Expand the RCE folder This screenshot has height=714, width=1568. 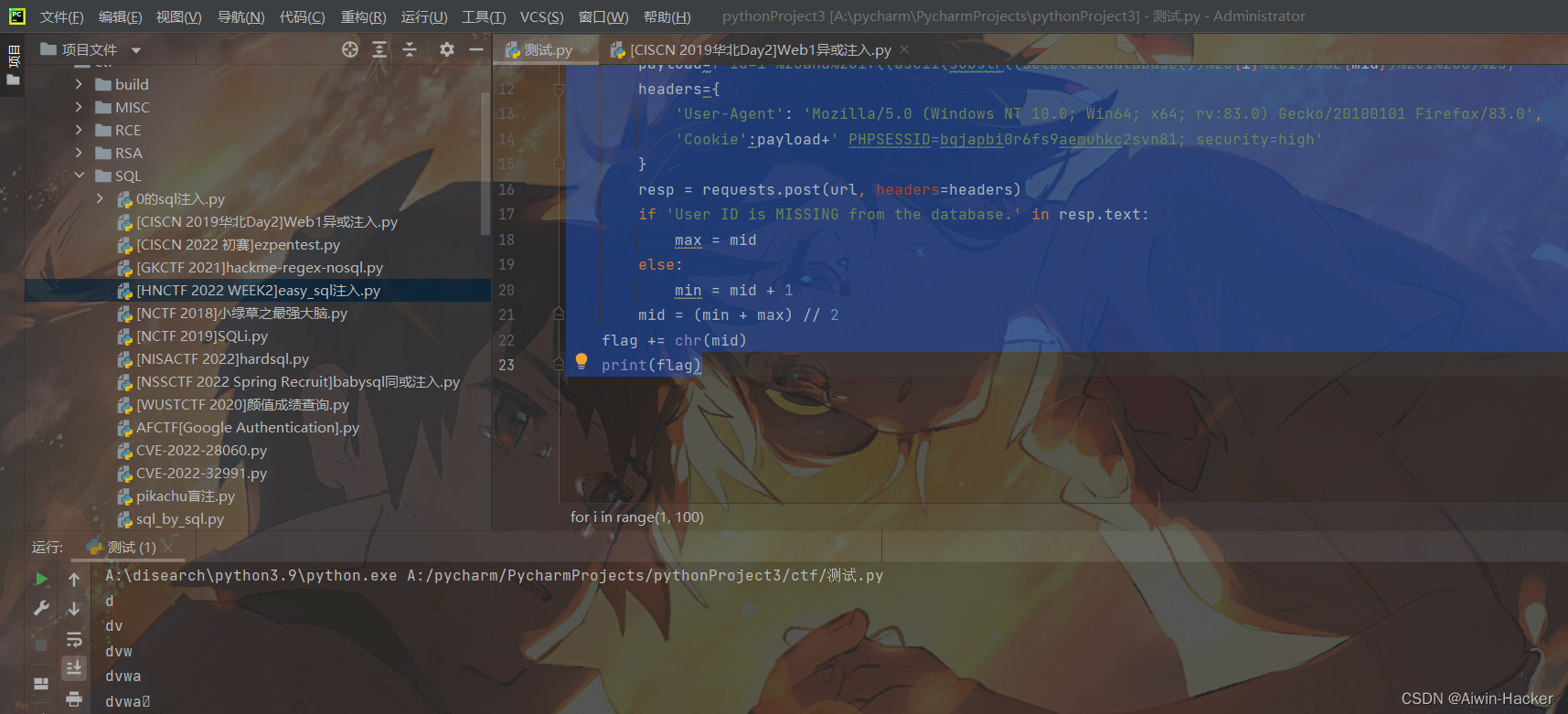(79, 130)
